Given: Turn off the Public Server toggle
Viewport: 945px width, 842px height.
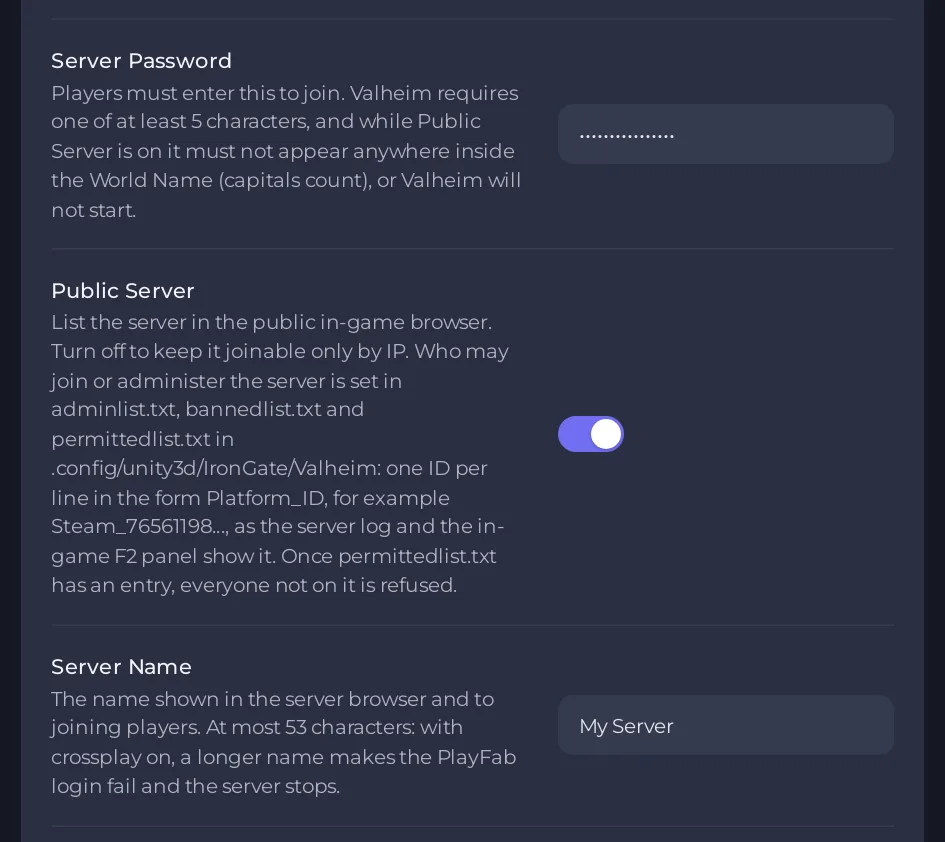Looking at the screenshot, I should click(x=591, y=434).
